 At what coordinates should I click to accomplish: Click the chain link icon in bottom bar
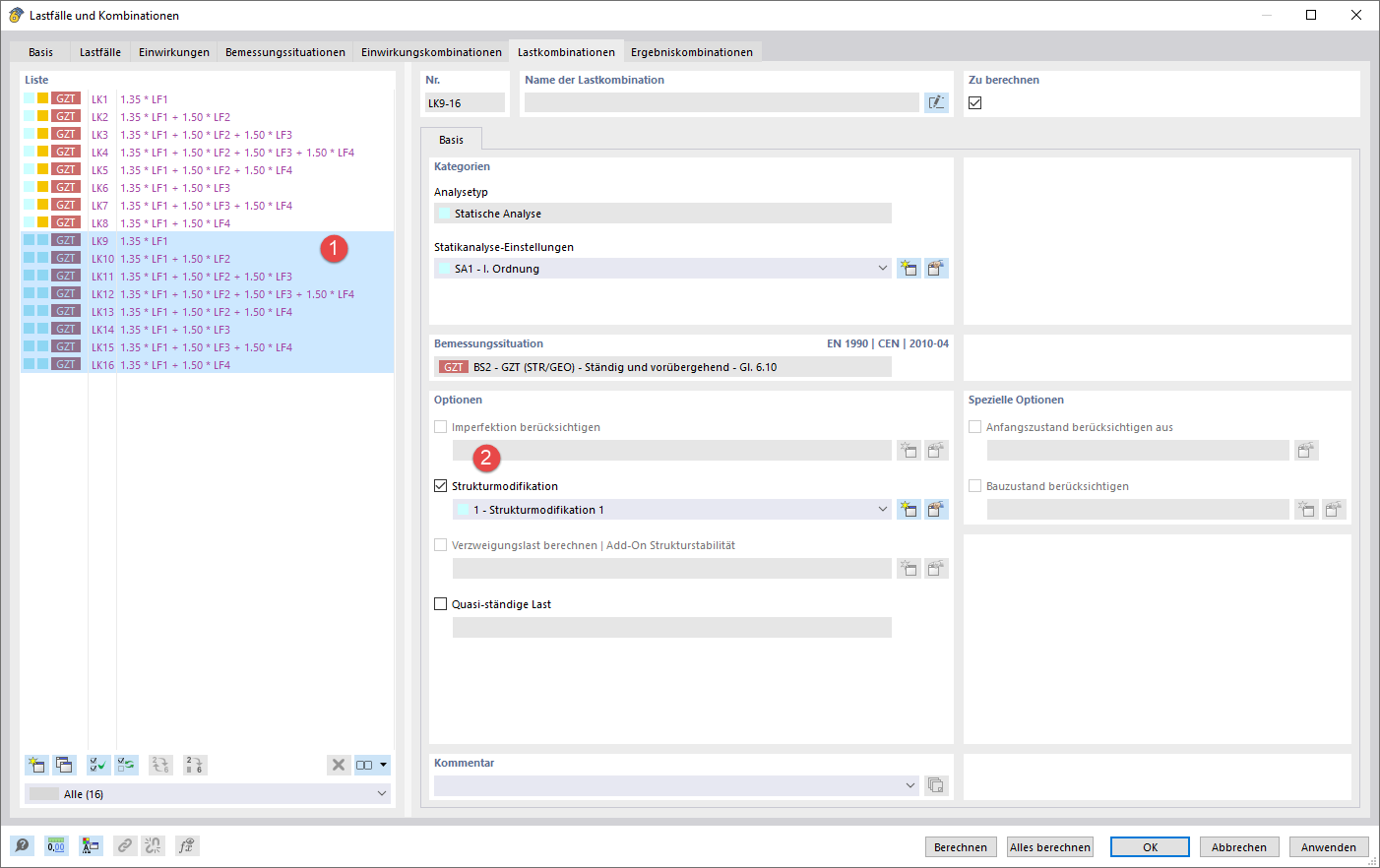125,845
